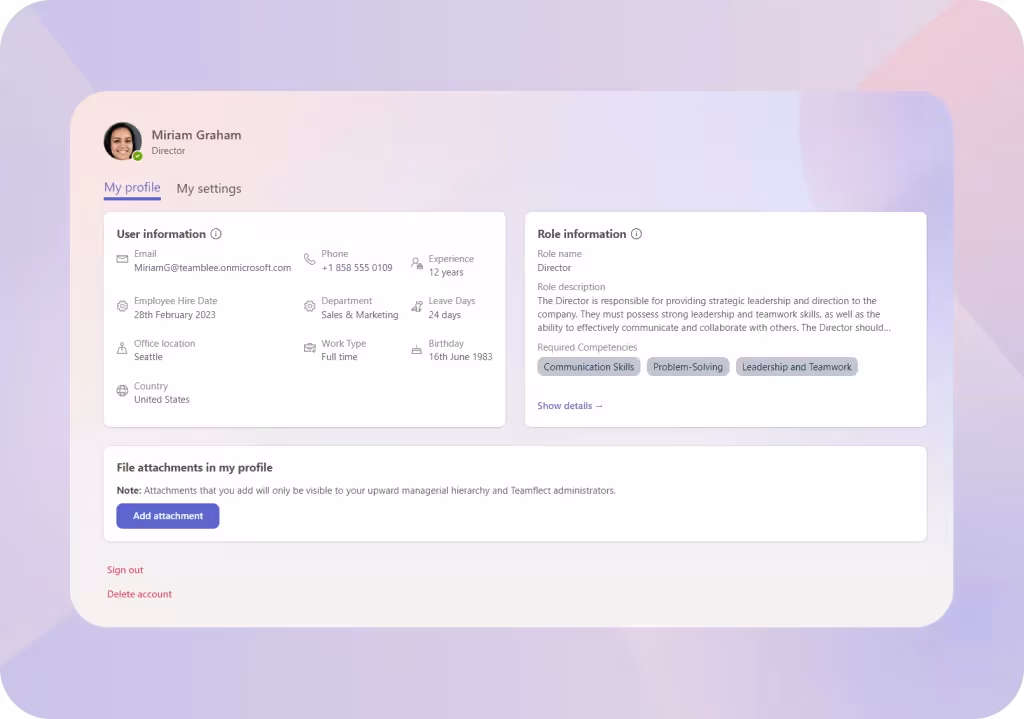
Task: Click the Full time work type value
Action: tap(340, 357)
